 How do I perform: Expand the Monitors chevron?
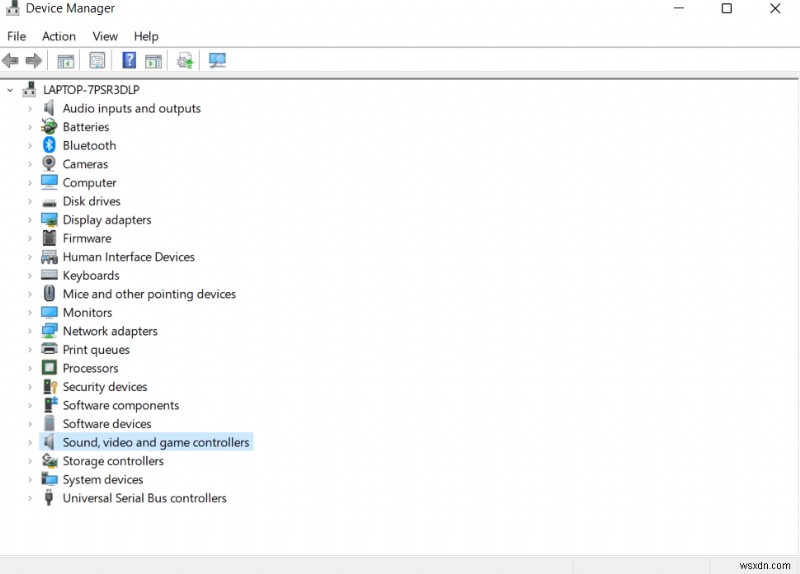(30, 312)
